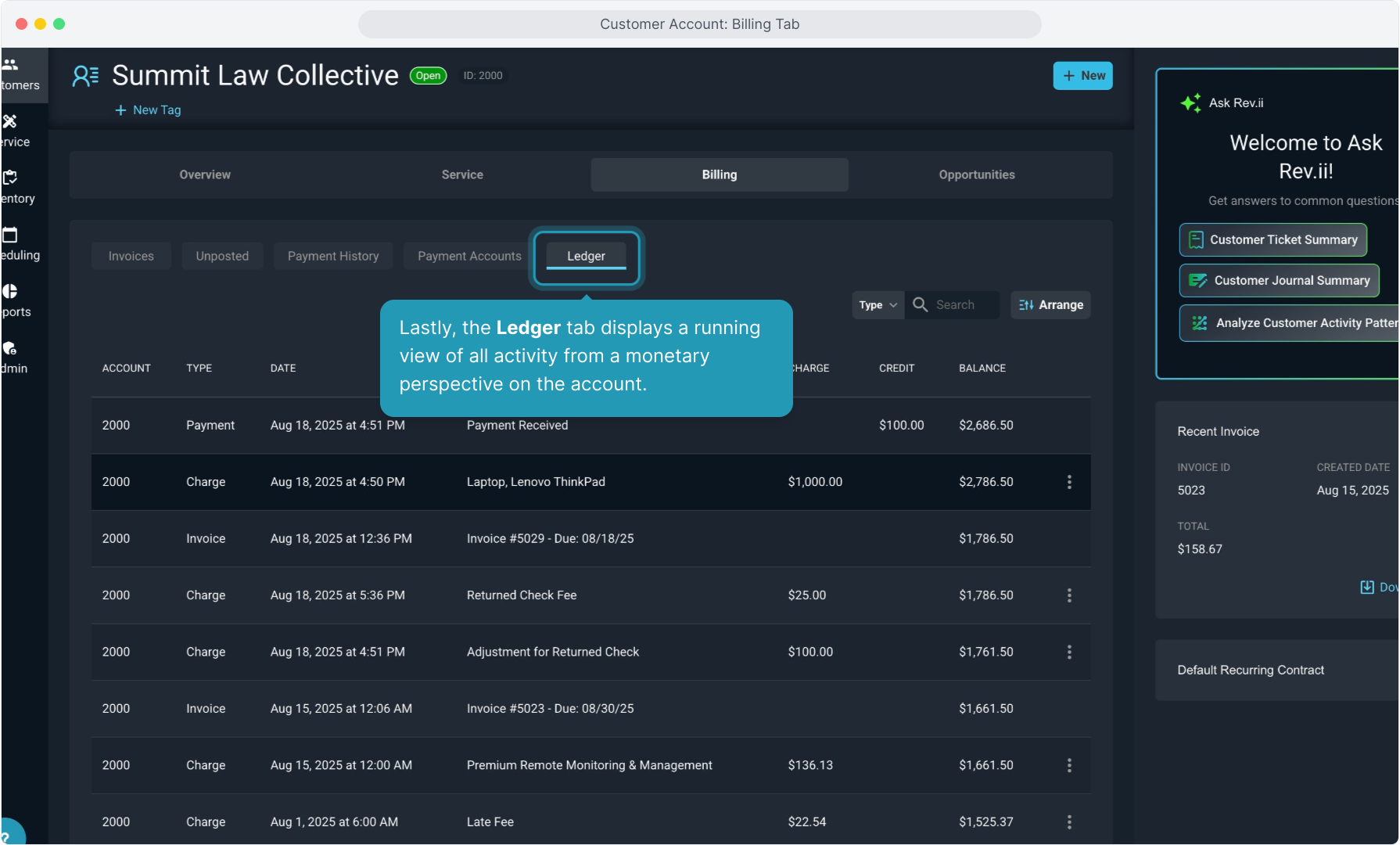This screenshot has height=845, width=1400.
Task: Switch to the Overview tab
Action: click(205, 174)
